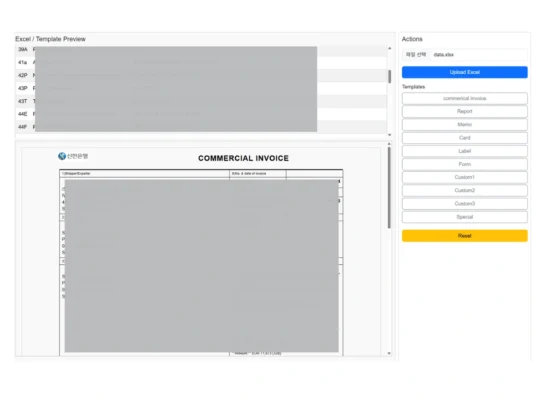This screenshot has width=546, height=410.
Task: Select the commerical invoice template
Action: [x=465, y=98]
